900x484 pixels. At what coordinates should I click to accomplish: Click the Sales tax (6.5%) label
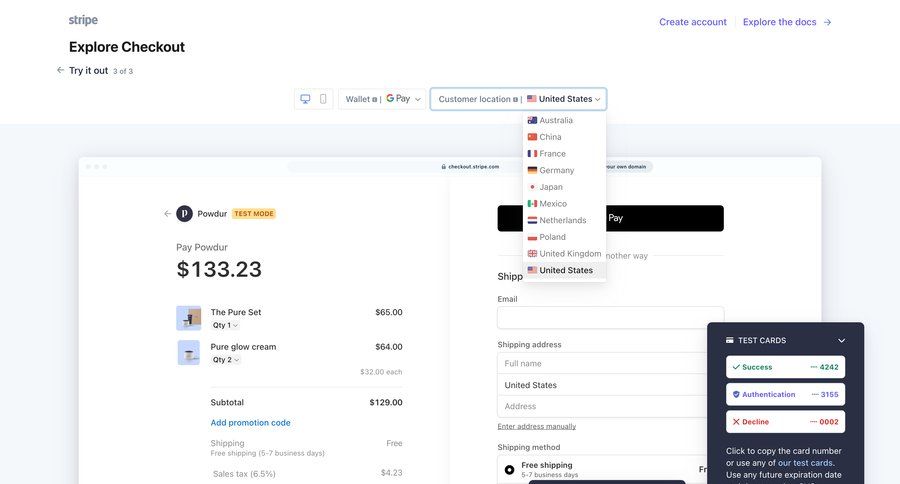[x=244, y=474]
